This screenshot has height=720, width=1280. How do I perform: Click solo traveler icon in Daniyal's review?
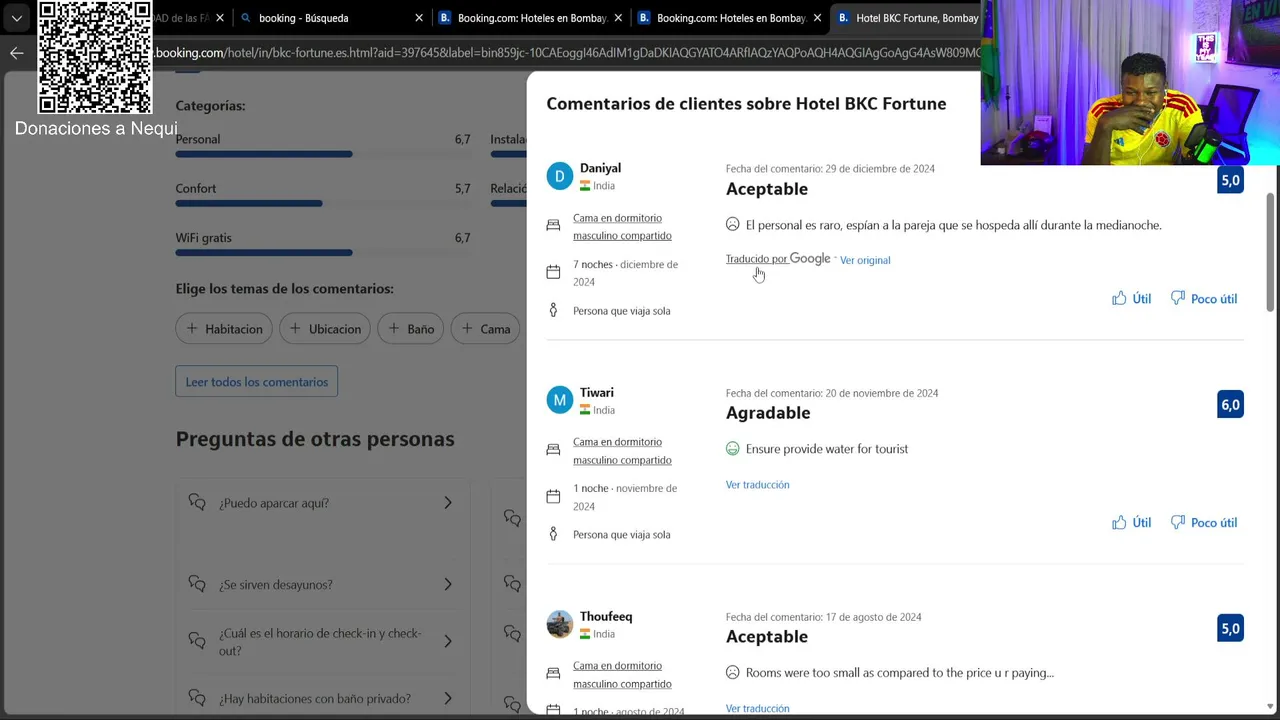[553, 310]
